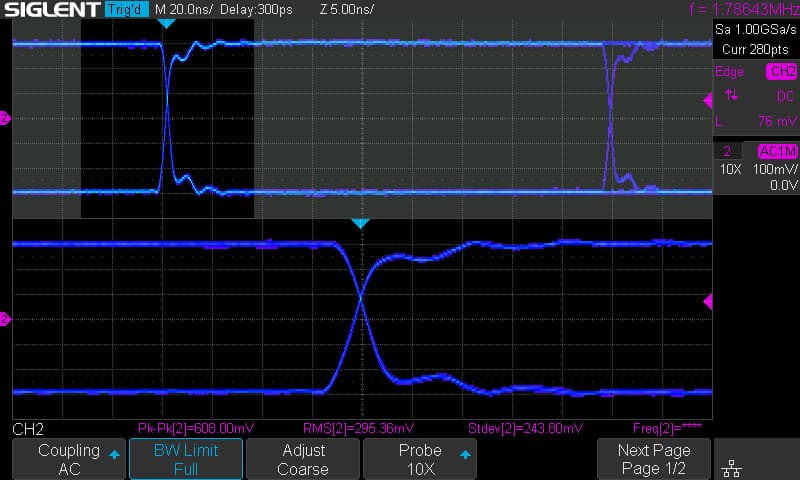Click the magenta level arrow in zoom window

coord(708,301)
